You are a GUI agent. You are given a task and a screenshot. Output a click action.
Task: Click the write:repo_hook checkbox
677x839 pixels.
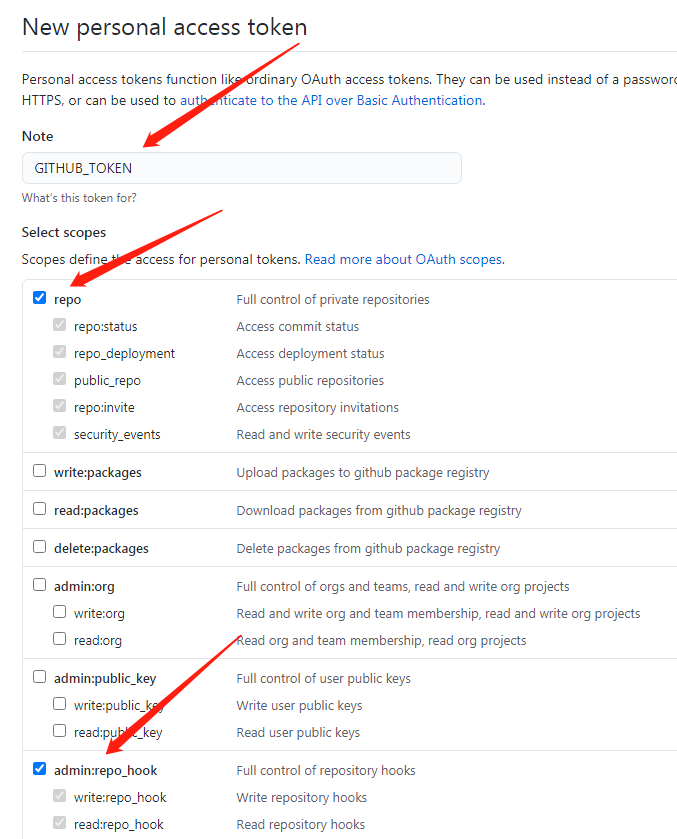(x=60, y=796)
